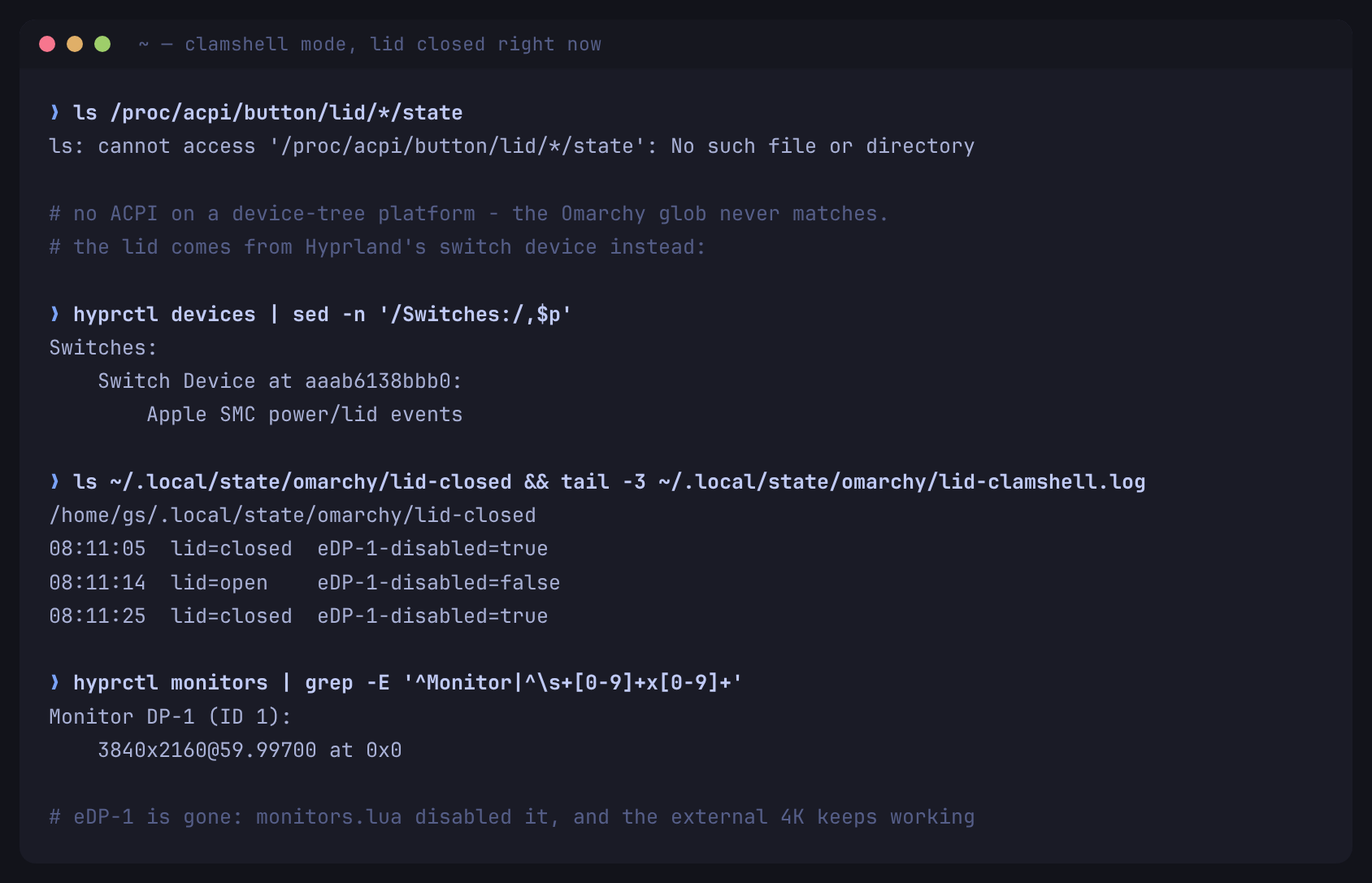Image resolution: width=1372 pixels, height=883 pixels.
Task: Click the prompt arrow before 'hyprctl monitors'
Action: 54,682
